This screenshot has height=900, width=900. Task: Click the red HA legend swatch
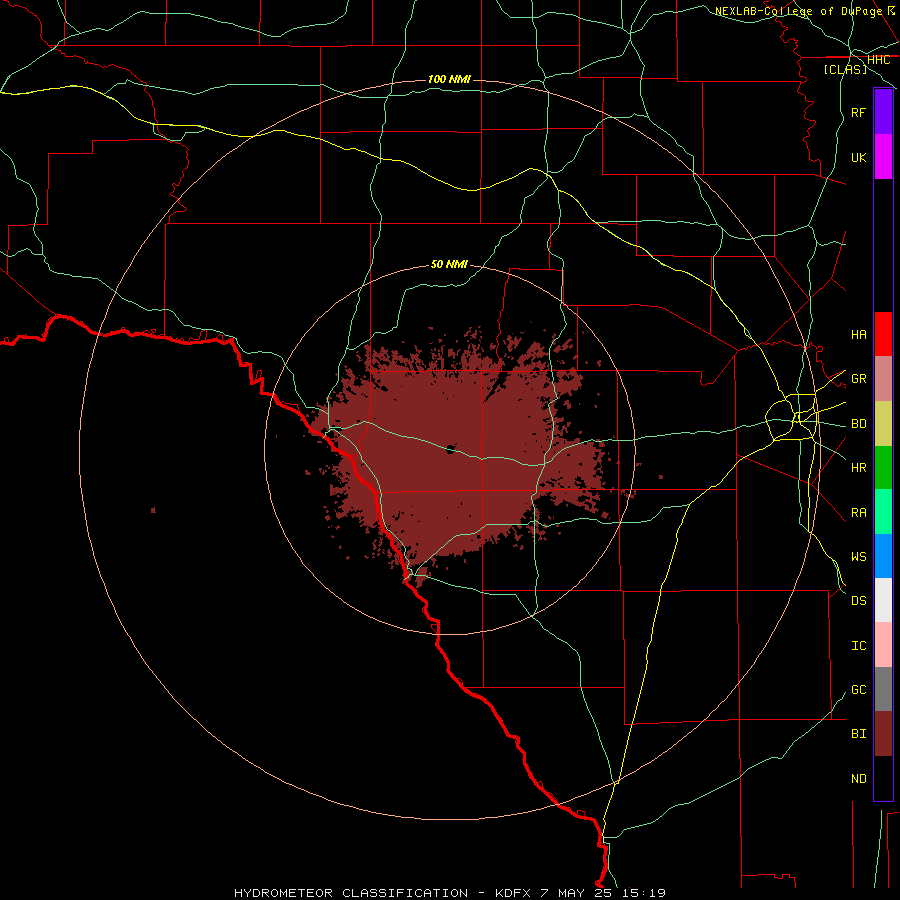[883, 334]
